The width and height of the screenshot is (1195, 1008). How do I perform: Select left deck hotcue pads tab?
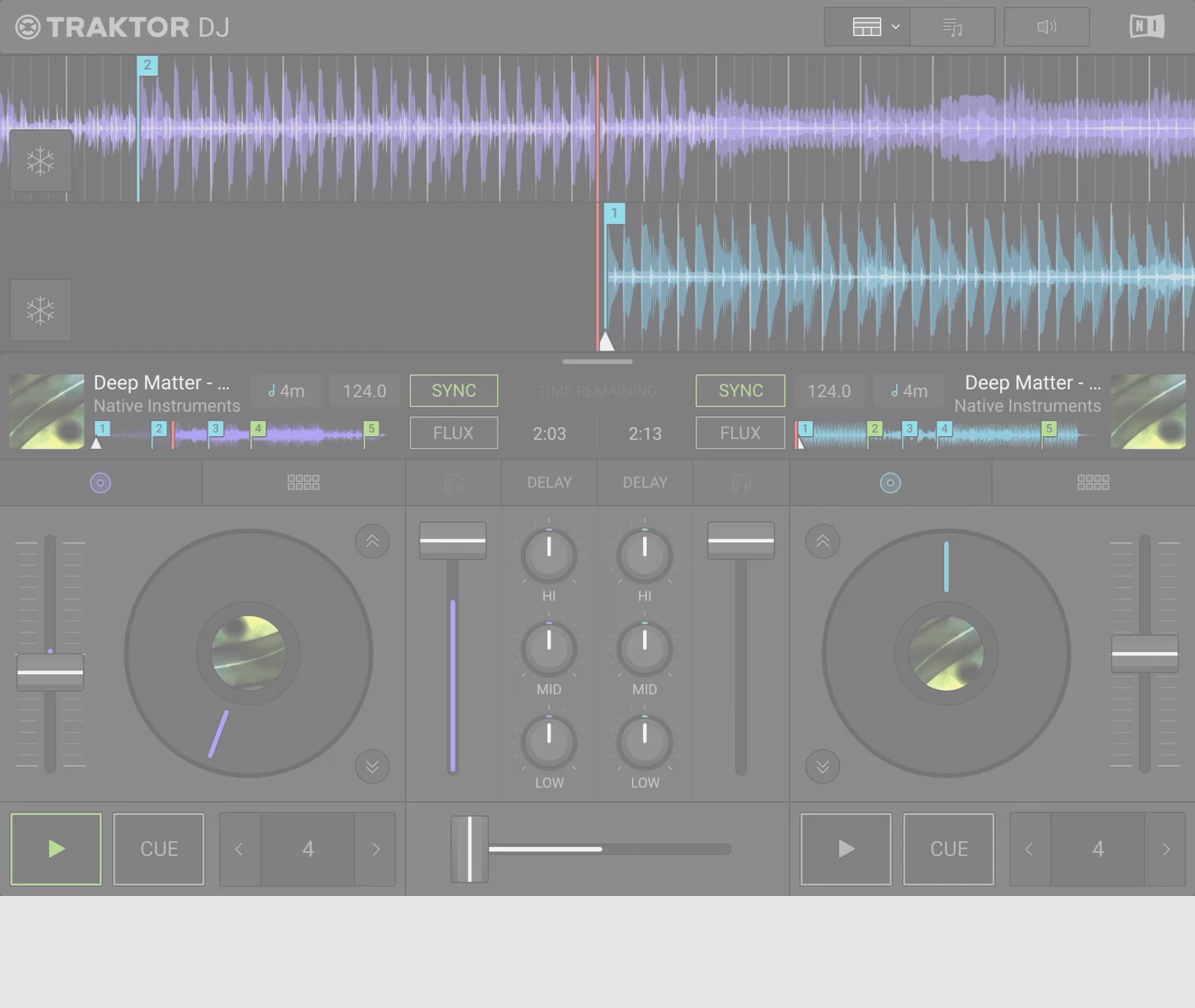[303, 483]
